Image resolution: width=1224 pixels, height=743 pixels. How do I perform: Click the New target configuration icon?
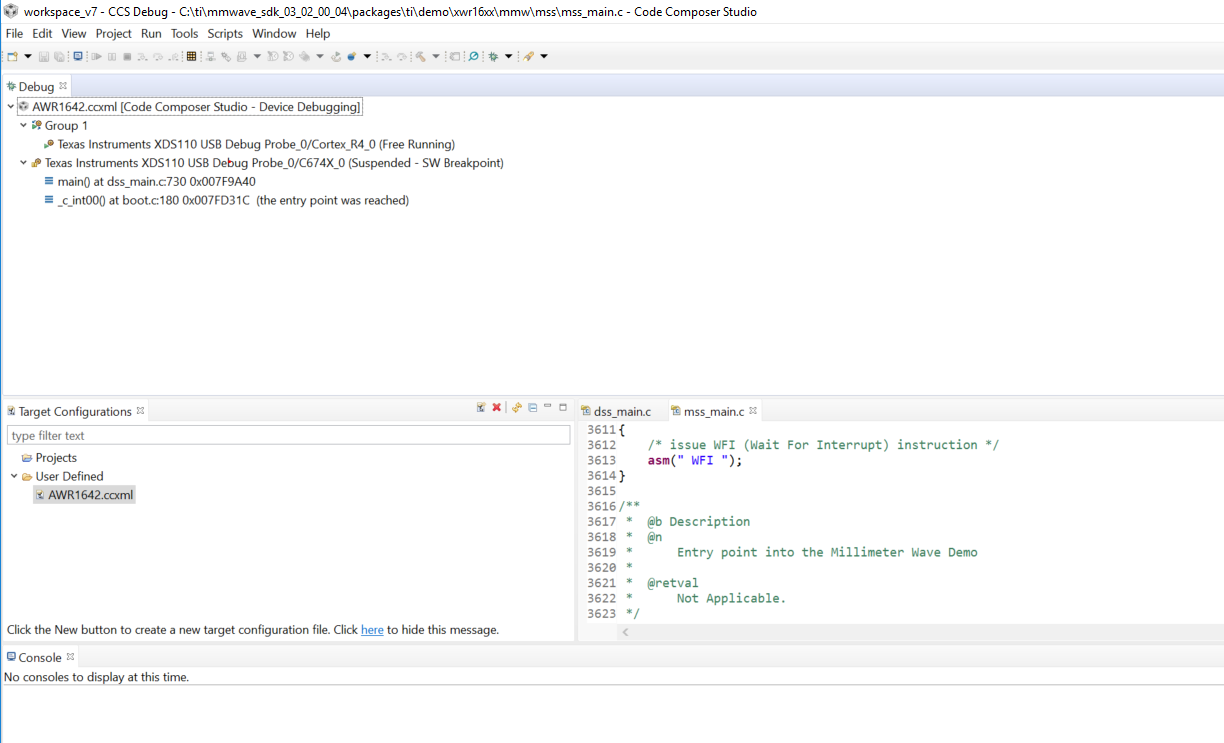481,408
